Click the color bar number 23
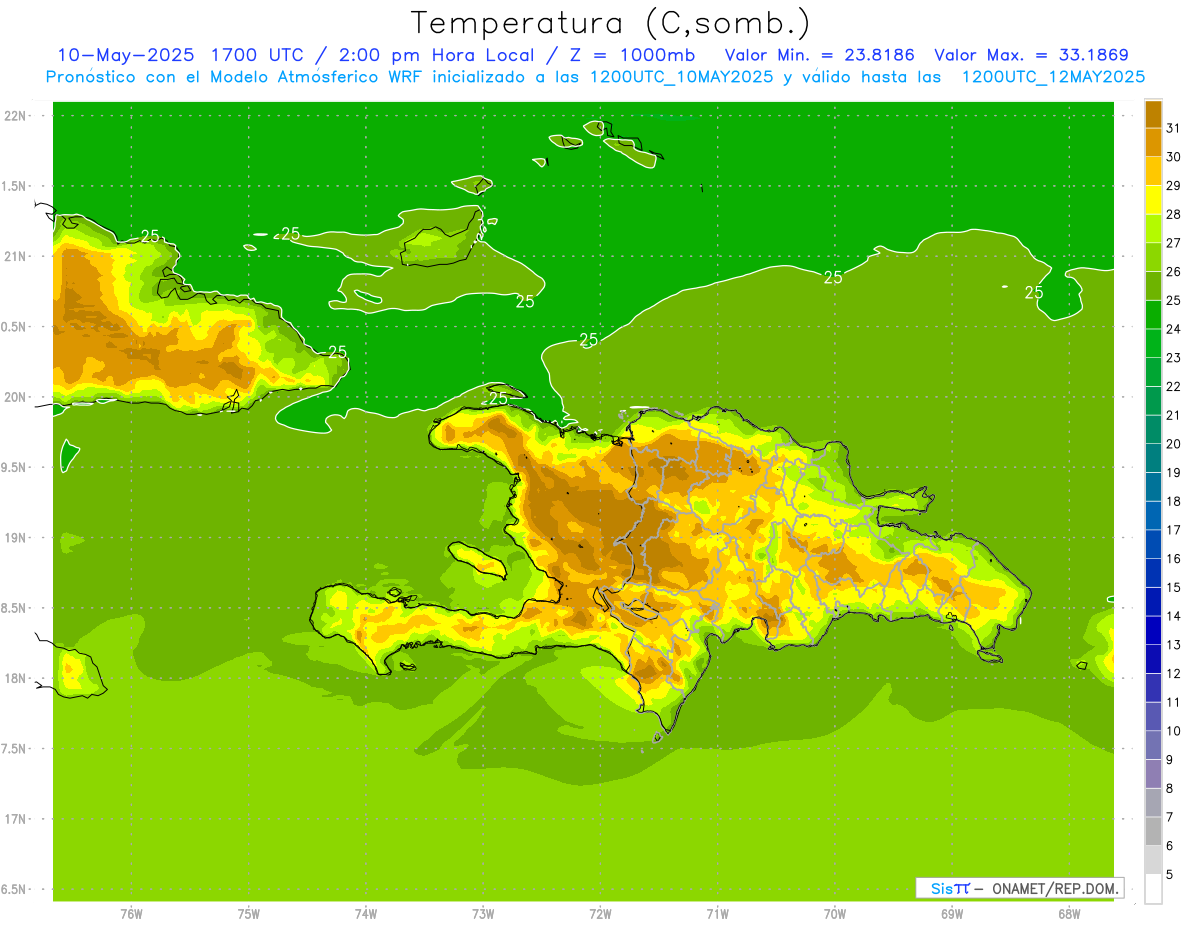This screenshot has height=927, width=1200. coord(1173,358)
